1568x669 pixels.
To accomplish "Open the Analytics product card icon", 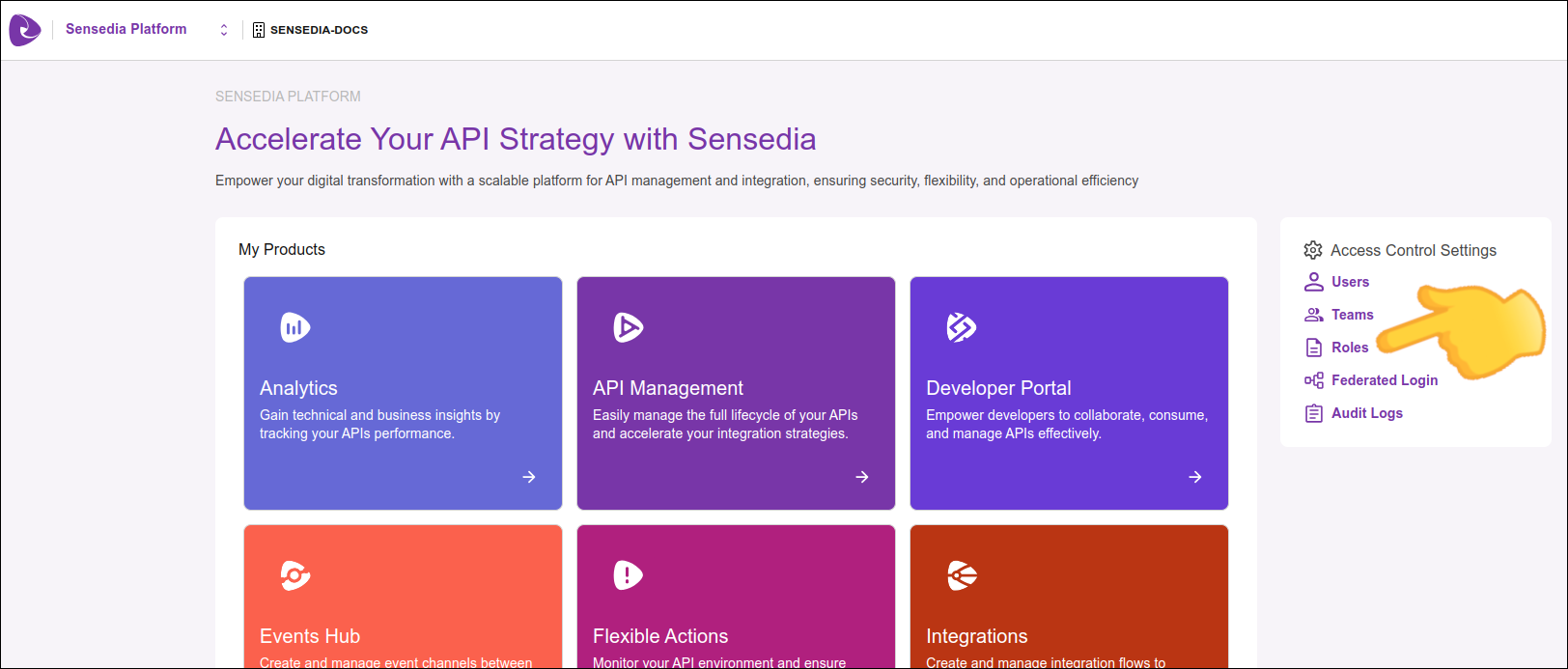I will tap(295, 328).
